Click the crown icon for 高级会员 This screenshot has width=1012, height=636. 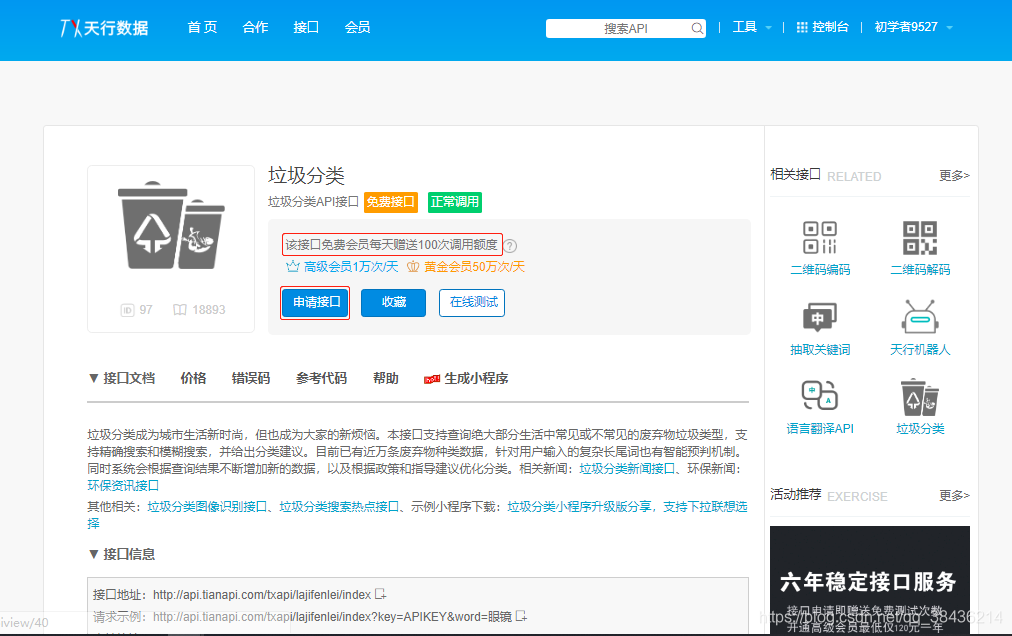point(292,266)
